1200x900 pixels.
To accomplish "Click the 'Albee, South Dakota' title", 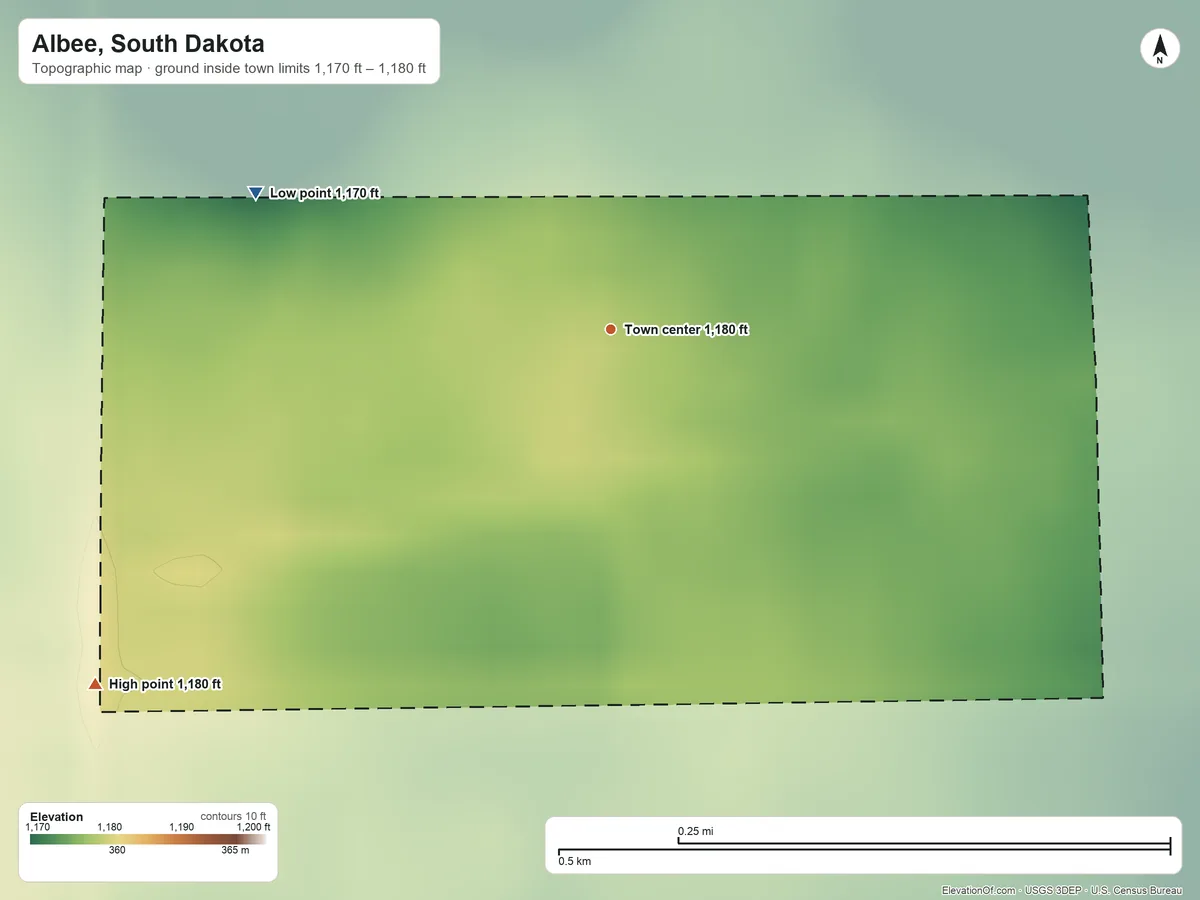I will [148, 44].
